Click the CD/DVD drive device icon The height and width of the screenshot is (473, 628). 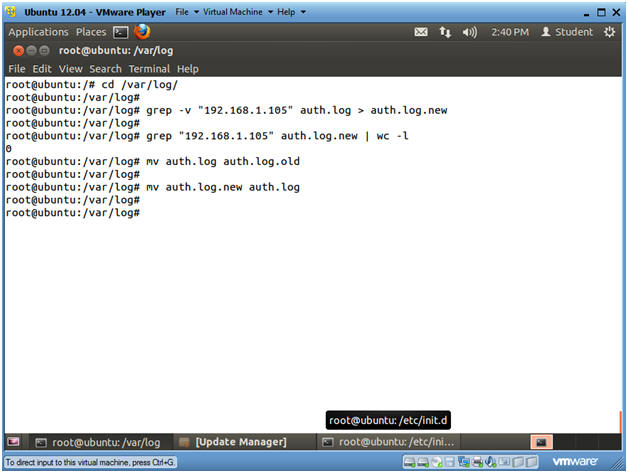(x=437, y=462)
